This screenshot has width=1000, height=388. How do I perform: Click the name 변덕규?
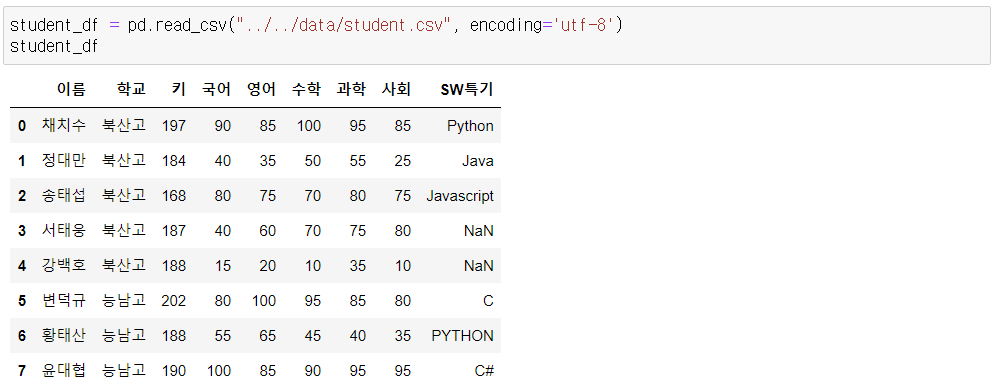(x=64, y=301)
